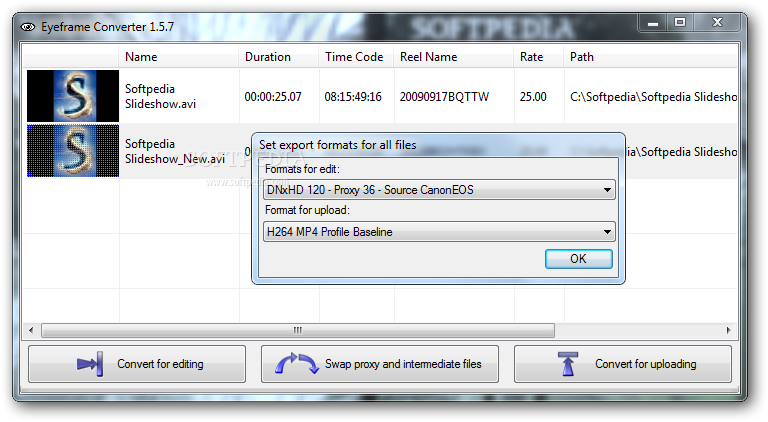Viewport: 768px width, 422px height.
Task: Click the swap arrows icon
Action: pos(297,364)
